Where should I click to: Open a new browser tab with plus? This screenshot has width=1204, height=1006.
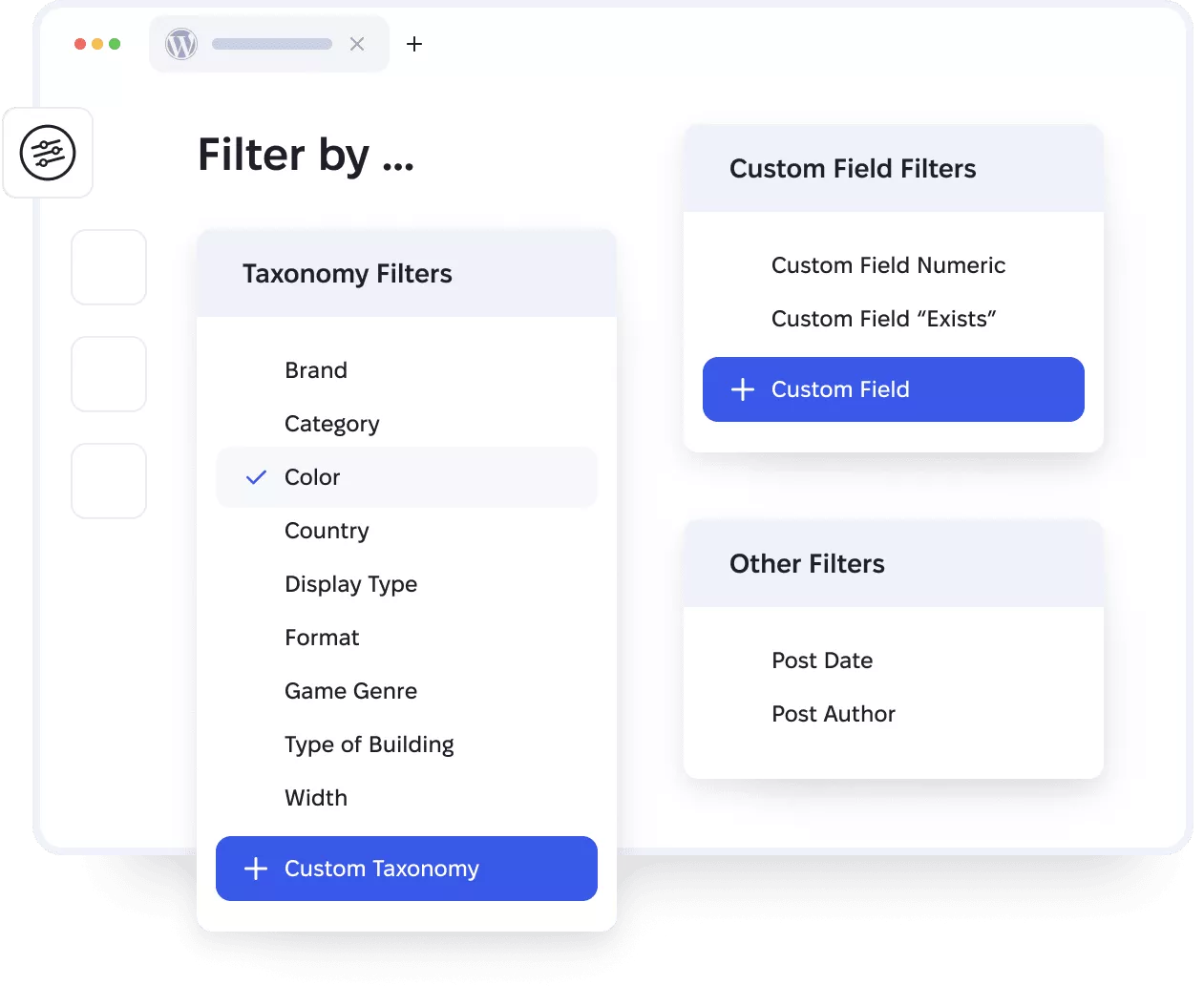point(414,44)
